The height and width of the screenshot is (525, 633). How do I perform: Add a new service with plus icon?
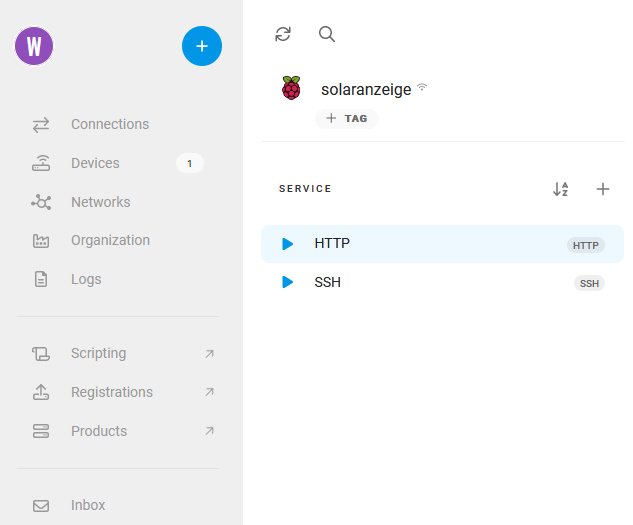click(603, 189)
